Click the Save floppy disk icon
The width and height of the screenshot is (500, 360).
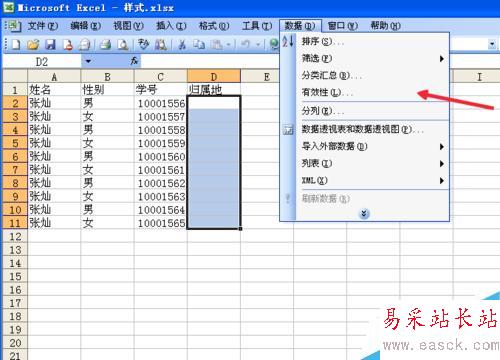(x=50, y=44)
